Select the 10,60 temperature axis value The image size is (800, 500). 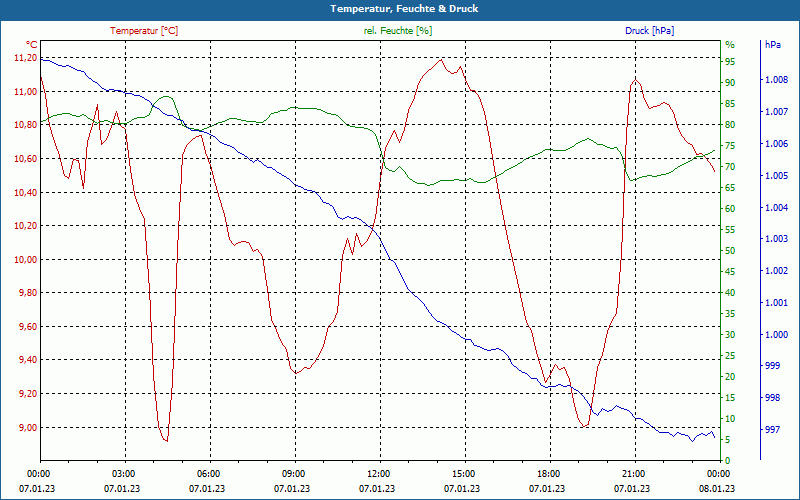(x=26, y=159)
